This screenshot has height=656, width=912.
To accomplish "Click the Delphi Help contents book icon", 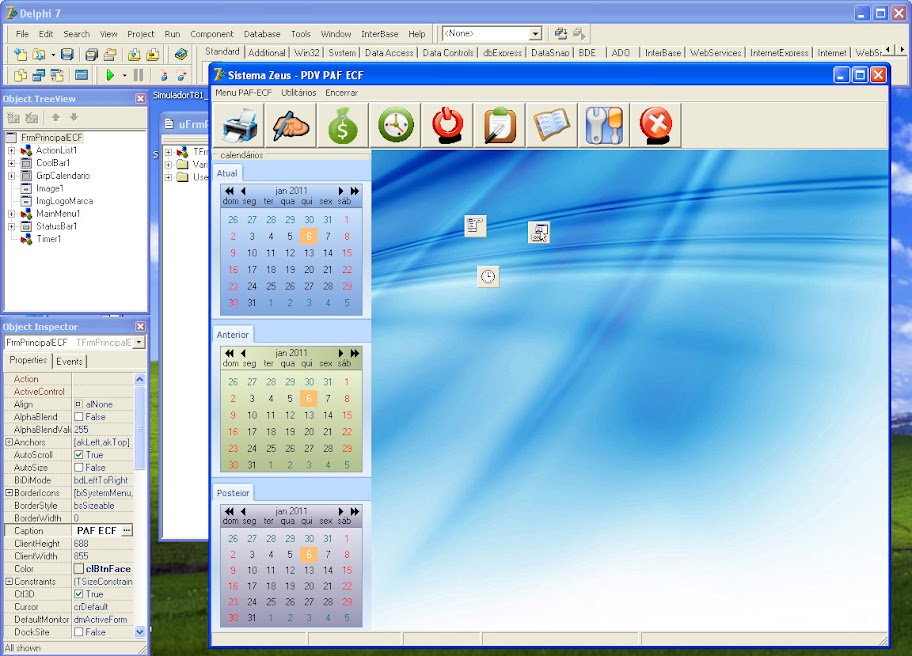I will point(181,55).
